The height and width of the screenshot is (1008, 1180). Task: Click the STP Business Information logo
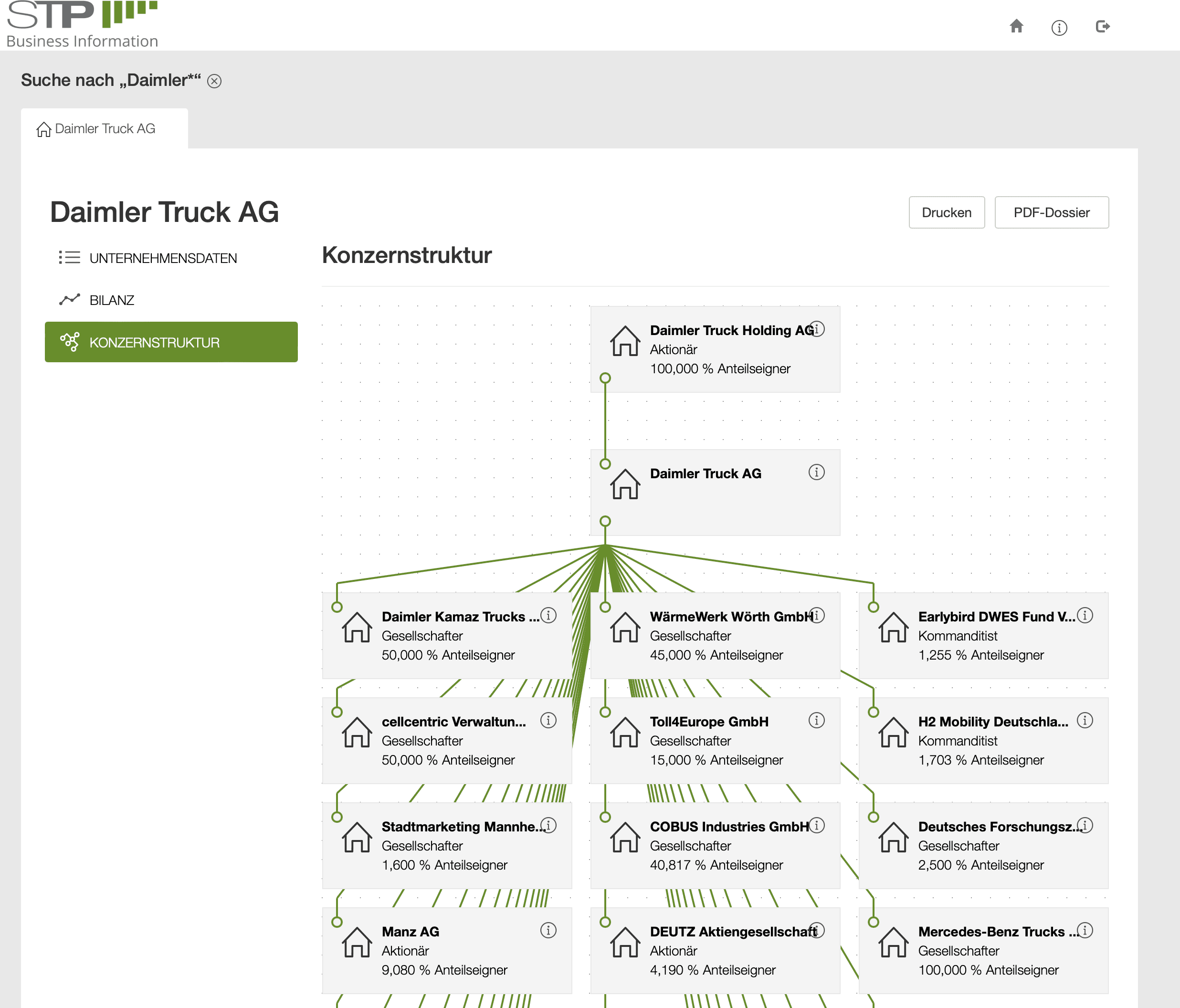[83, 24]
